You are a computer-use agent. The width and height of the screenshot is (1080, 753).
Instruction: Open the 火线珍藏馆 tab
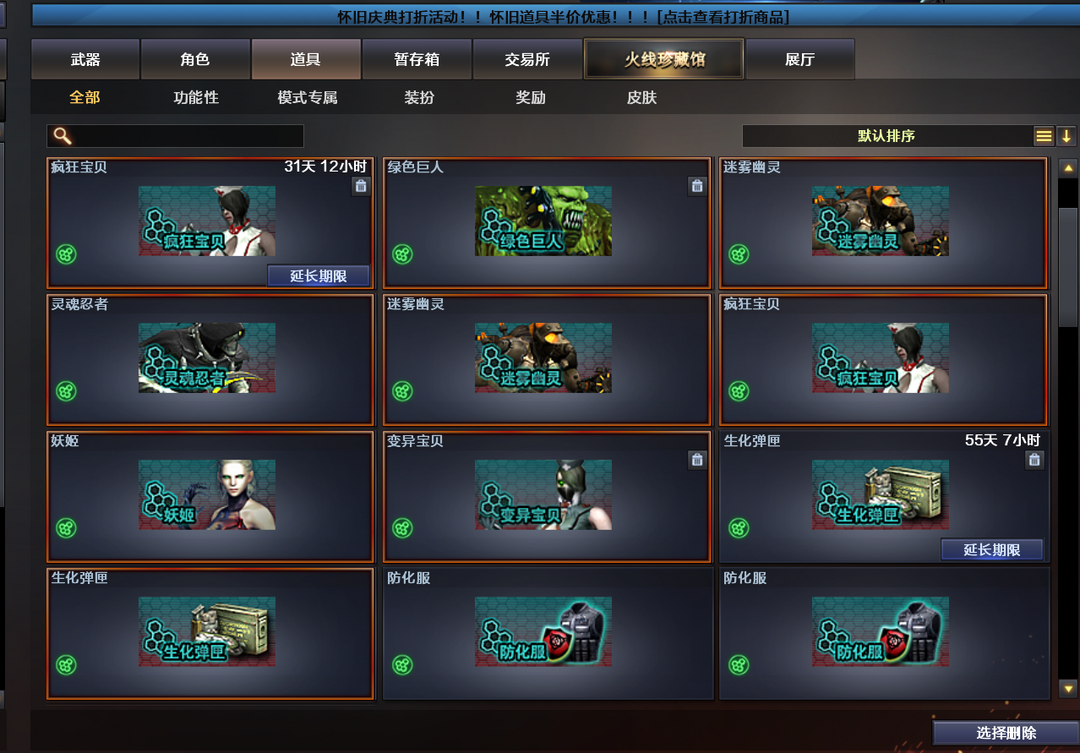(664, 59)
